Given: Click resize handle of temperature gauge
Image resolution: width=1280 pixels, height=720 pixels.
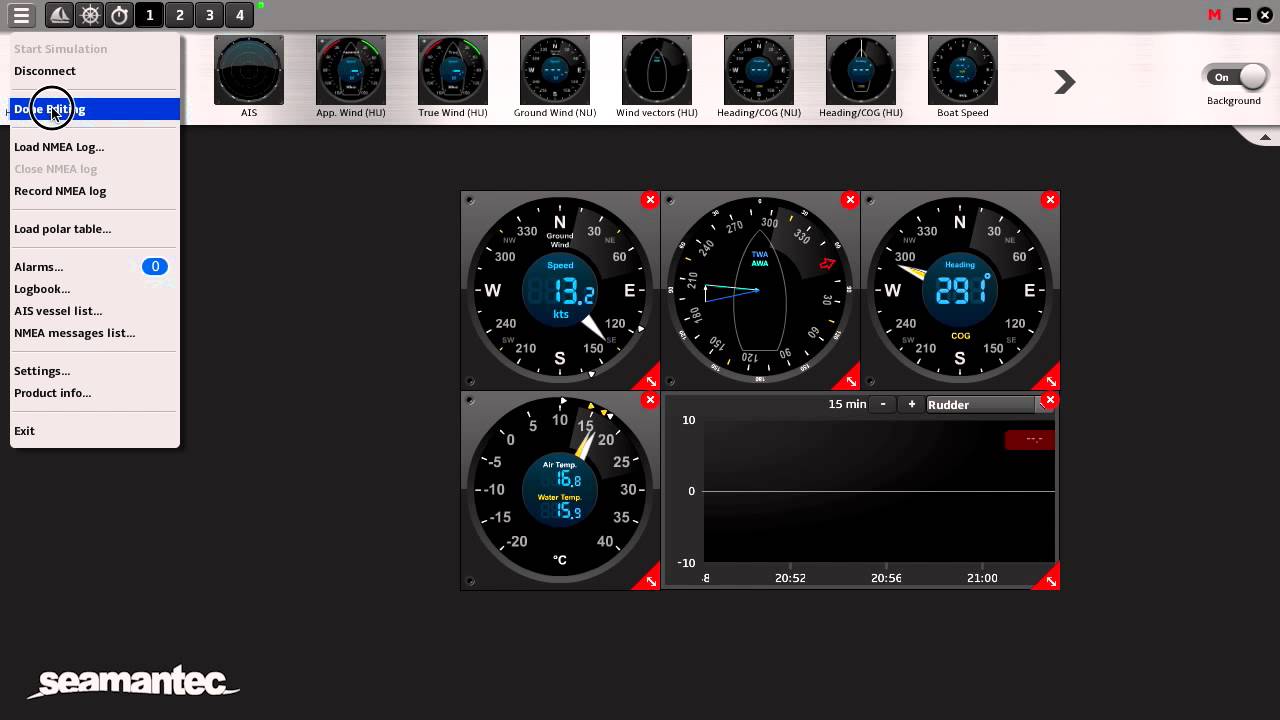Looking at the screenshot, I should tap(650, 580).
